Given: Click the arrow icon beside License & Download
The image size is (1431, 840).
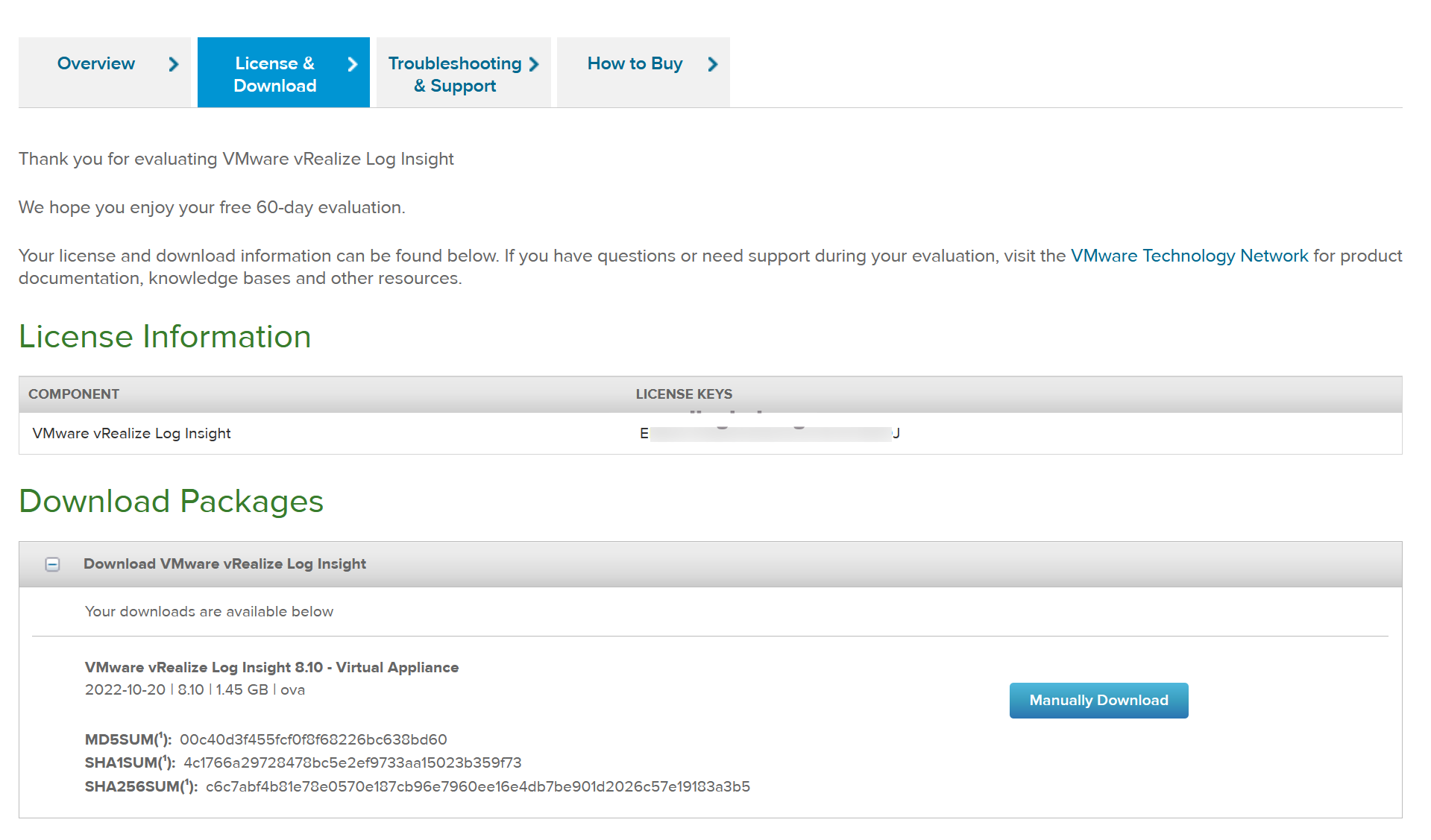Looking at the screenshot, I should pyautogui.click(x=353, y=64).
